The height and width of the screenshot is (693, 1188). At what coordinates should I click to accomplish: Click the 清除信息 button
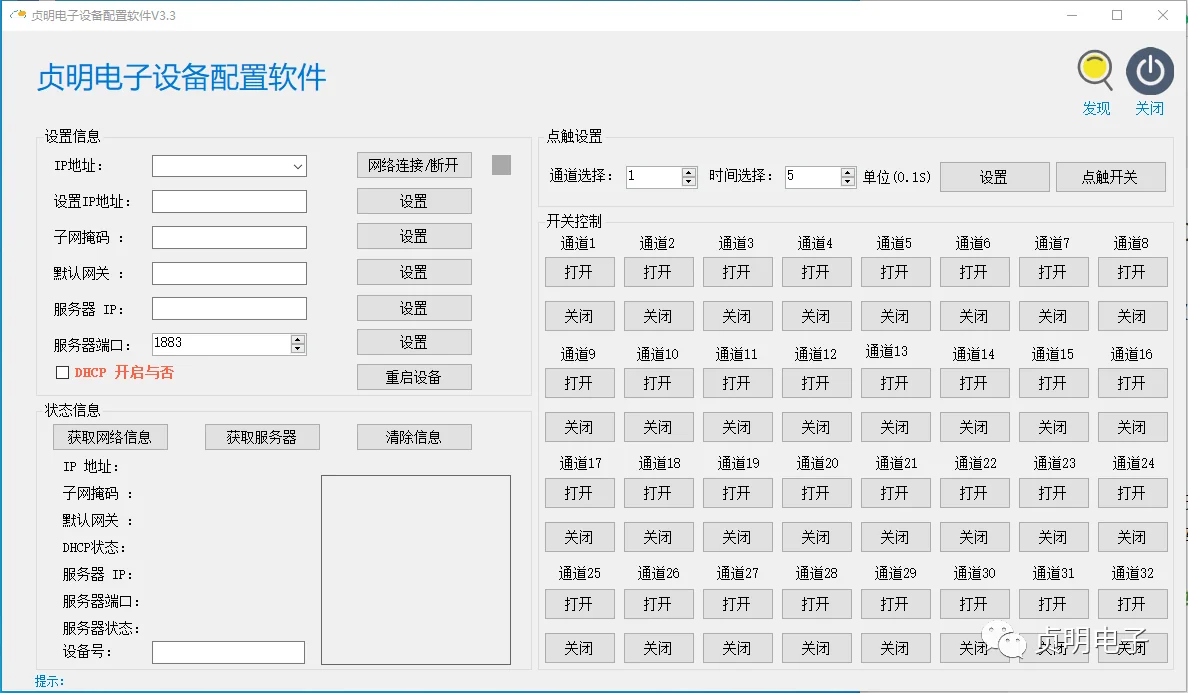click(414, 437)
